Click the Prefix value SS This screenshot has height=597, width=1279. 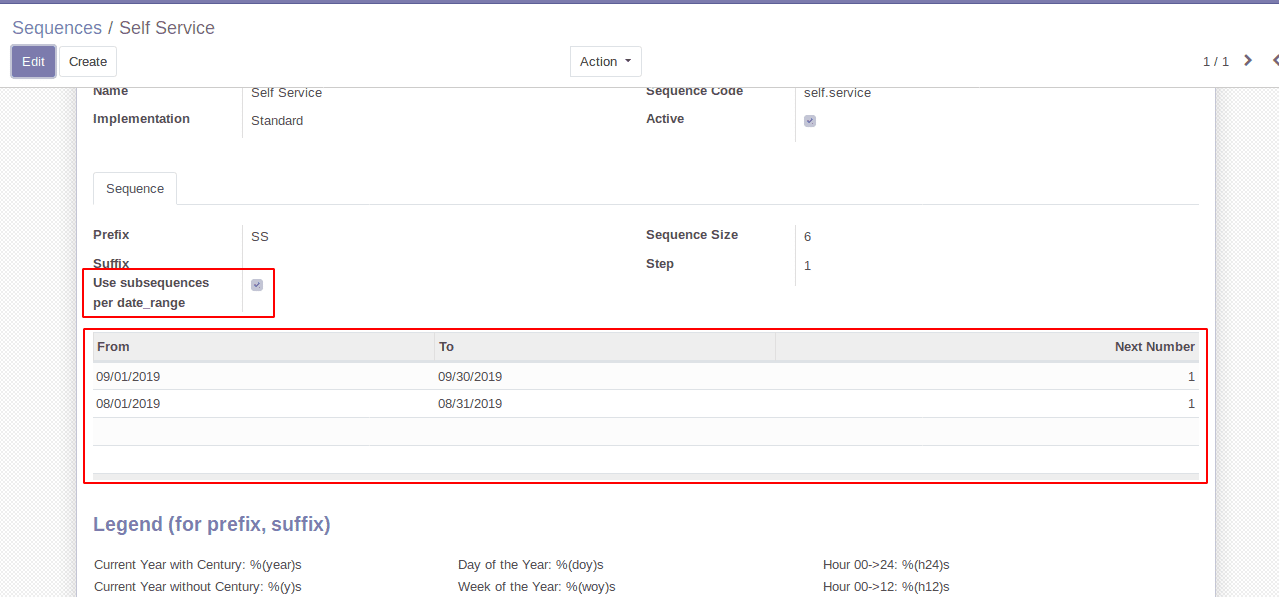[x=260, y=237]
